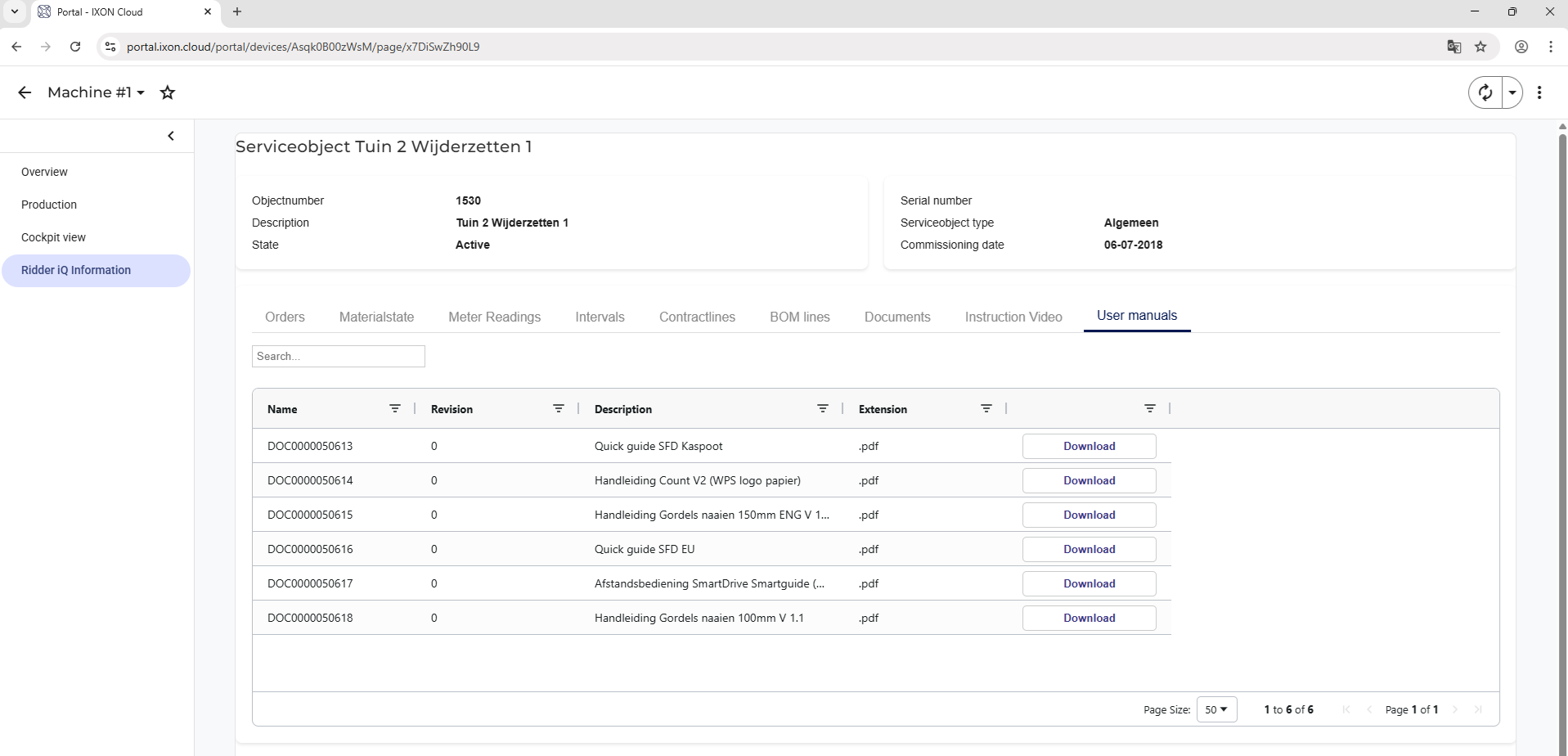Download the Quick guide SFD Kaspoot document
Viewport: 1568px width, 756px height.
click(x=1089, y=446)
